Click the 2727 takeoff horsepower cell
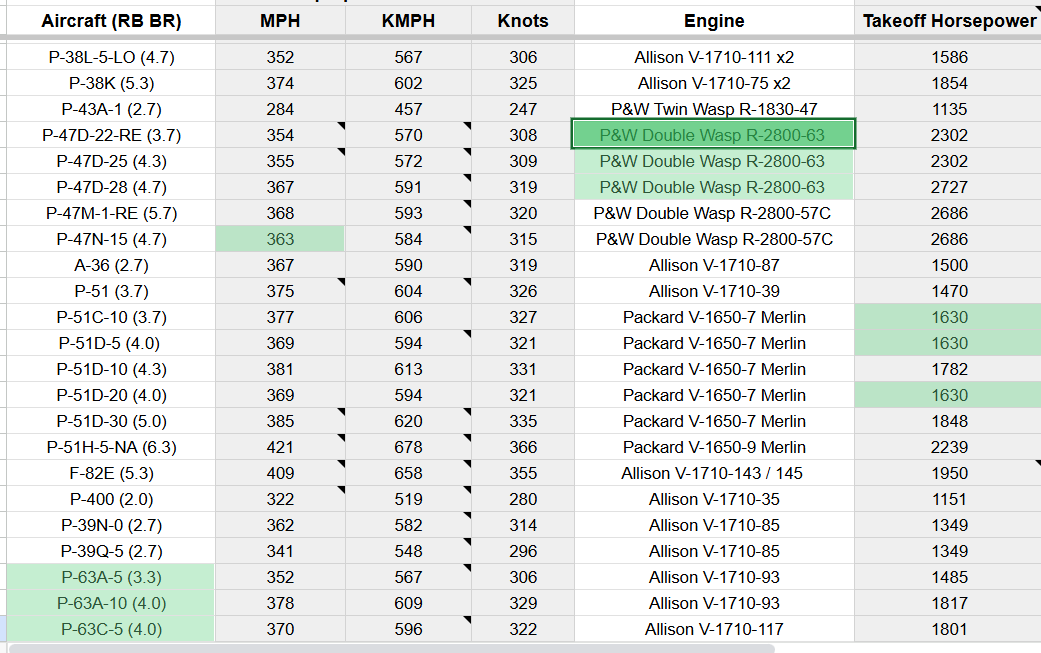Viewport: 1041px width, 653px height. tap(948, 187)
